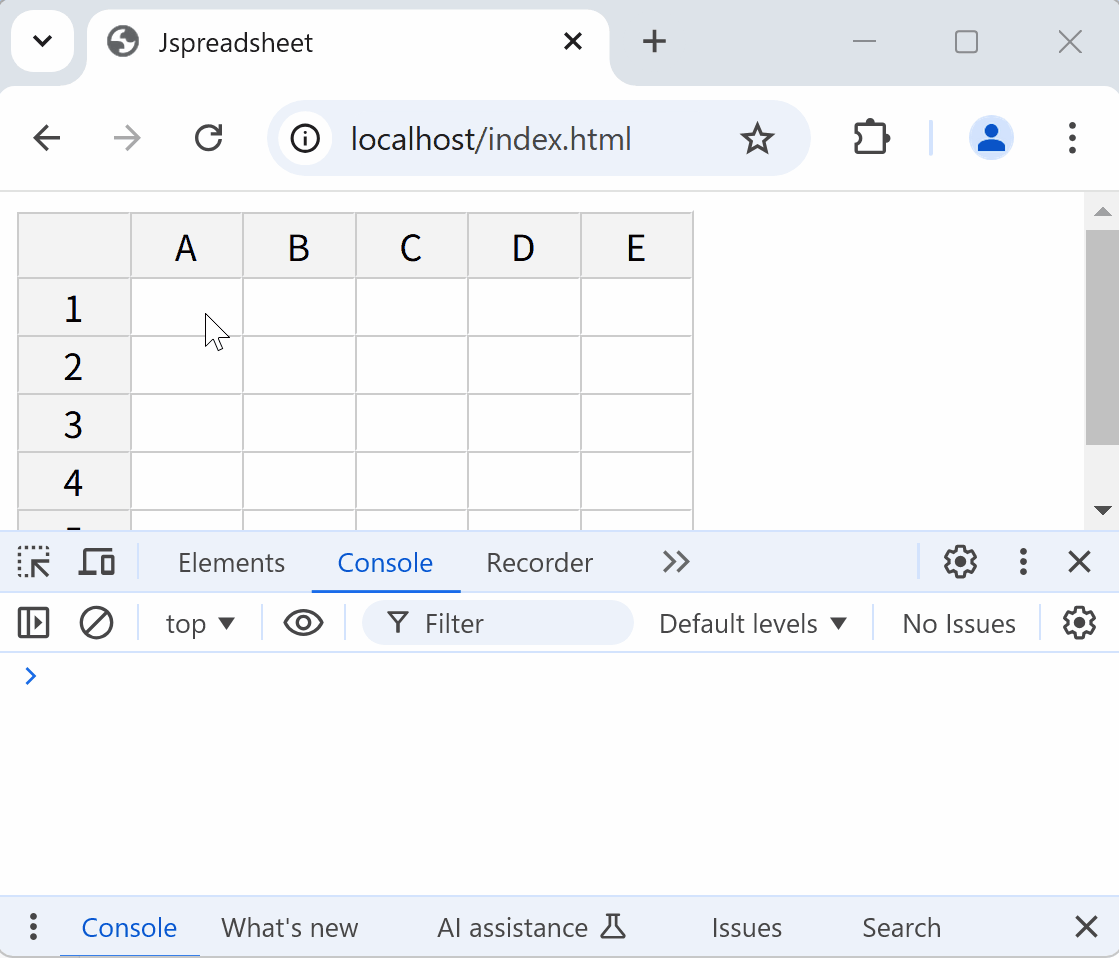Screen dimensions: 1119x958
Task: Open the drawer sidebar panel icon
Action: (33, 623)
